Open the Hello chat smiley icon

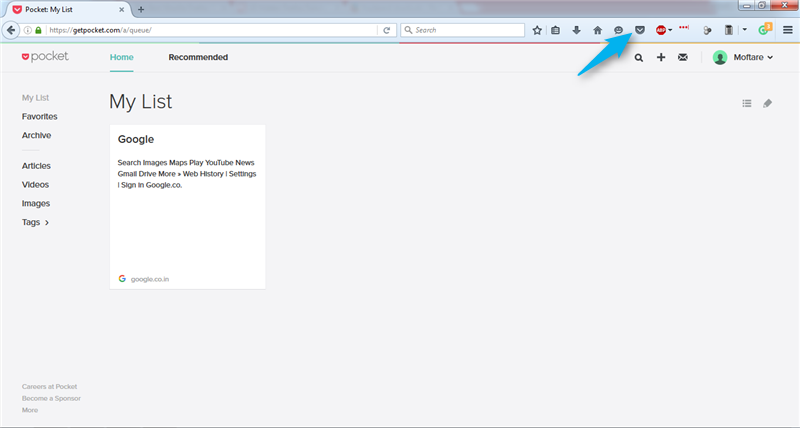pyautogui.click(x=618, y=30)
